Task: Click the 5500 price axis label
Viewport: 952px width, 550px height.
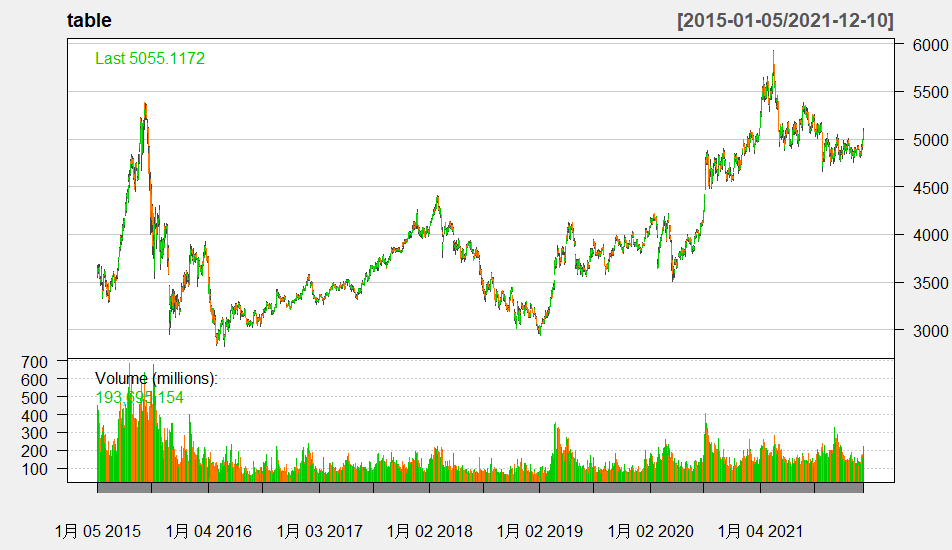Action: 930,92
